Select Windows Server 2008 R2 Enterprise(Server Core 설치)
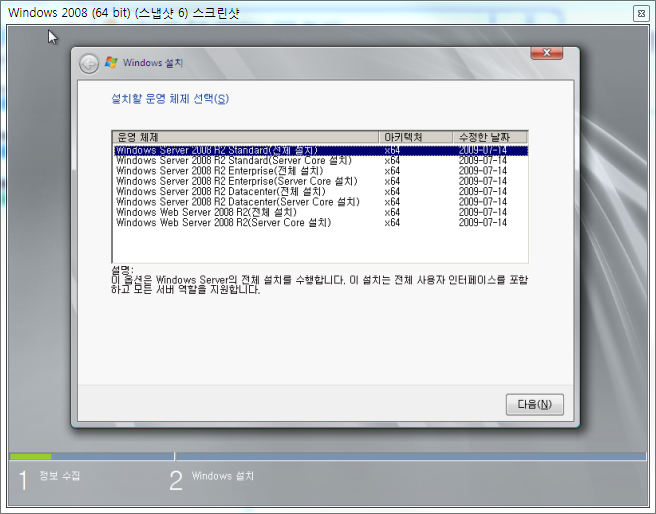Screen dimensions: 656x514 [321, 182]
